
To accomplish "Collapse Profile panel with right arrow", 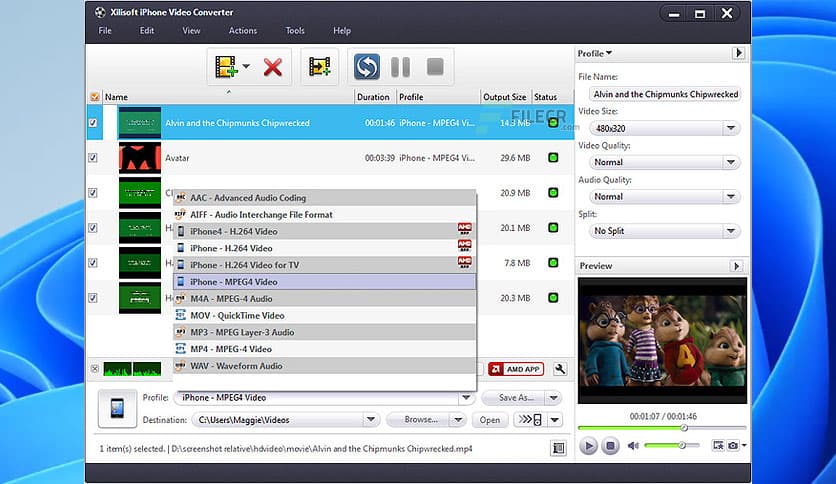I will pyautogui.click(x=738, y=53).
